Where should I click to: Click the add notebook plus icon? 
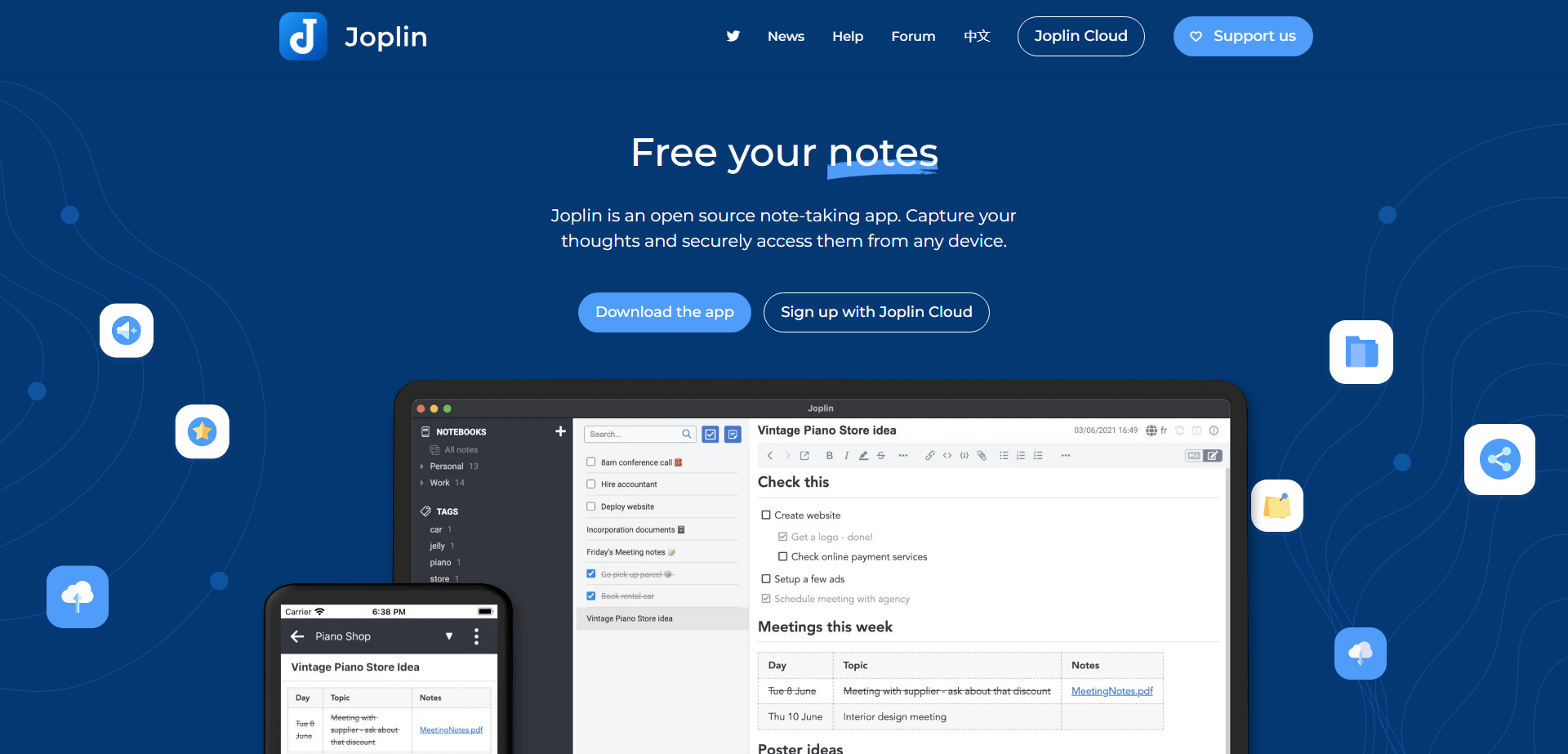(x=560, y=431)
